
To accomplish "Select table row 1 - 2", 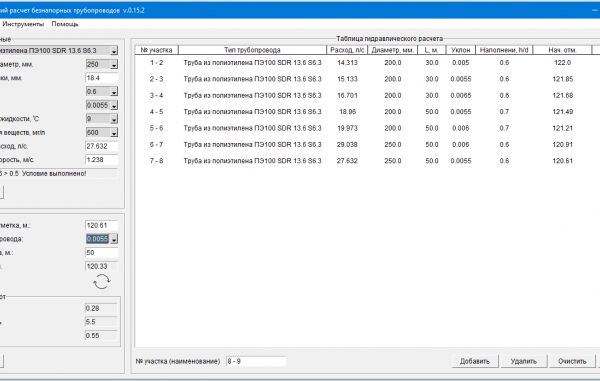I will coord(367,63).
